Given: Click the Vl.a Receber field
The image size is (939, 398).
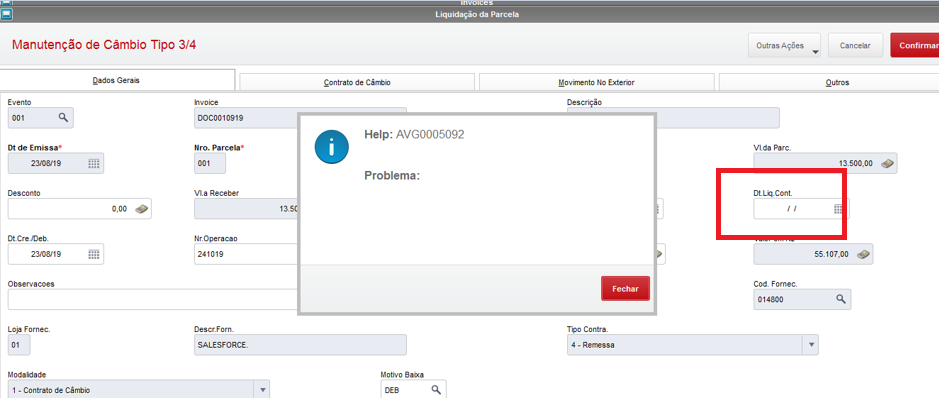Looking at the screenshot, I should pos(246,209).
